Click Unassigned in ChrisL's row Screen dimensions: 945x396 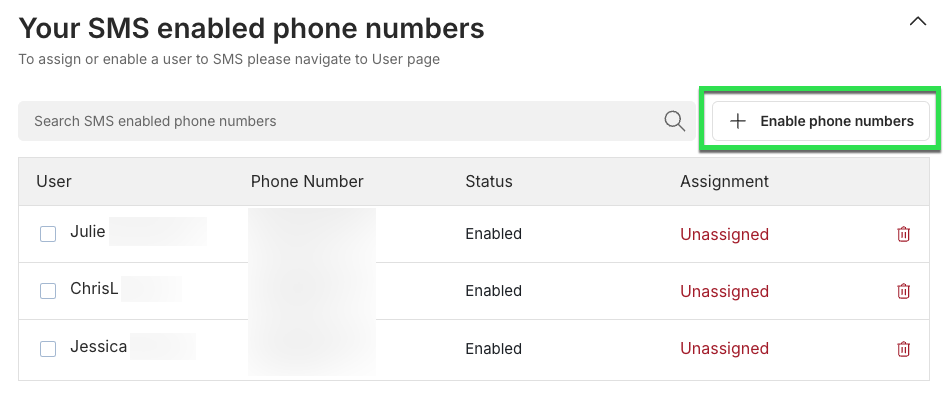724,291
